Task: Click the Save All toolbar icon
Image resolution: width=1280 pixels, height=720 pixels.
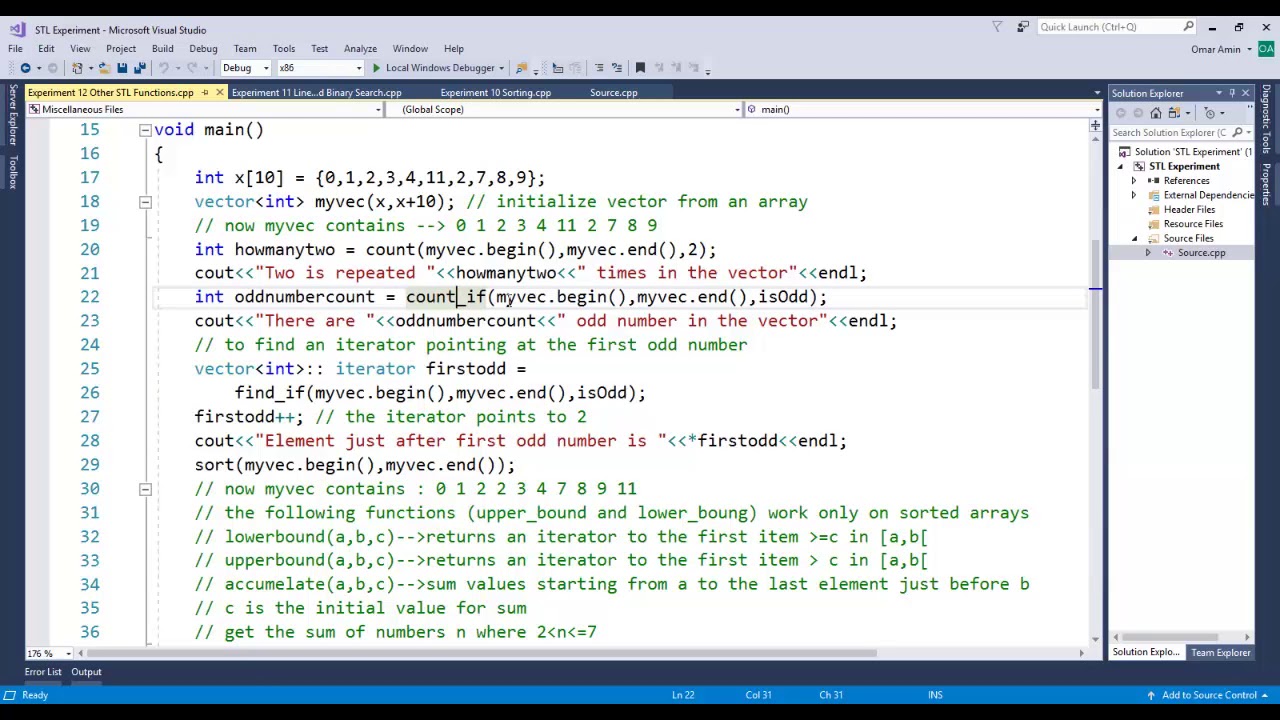Action: click(139, 68)
